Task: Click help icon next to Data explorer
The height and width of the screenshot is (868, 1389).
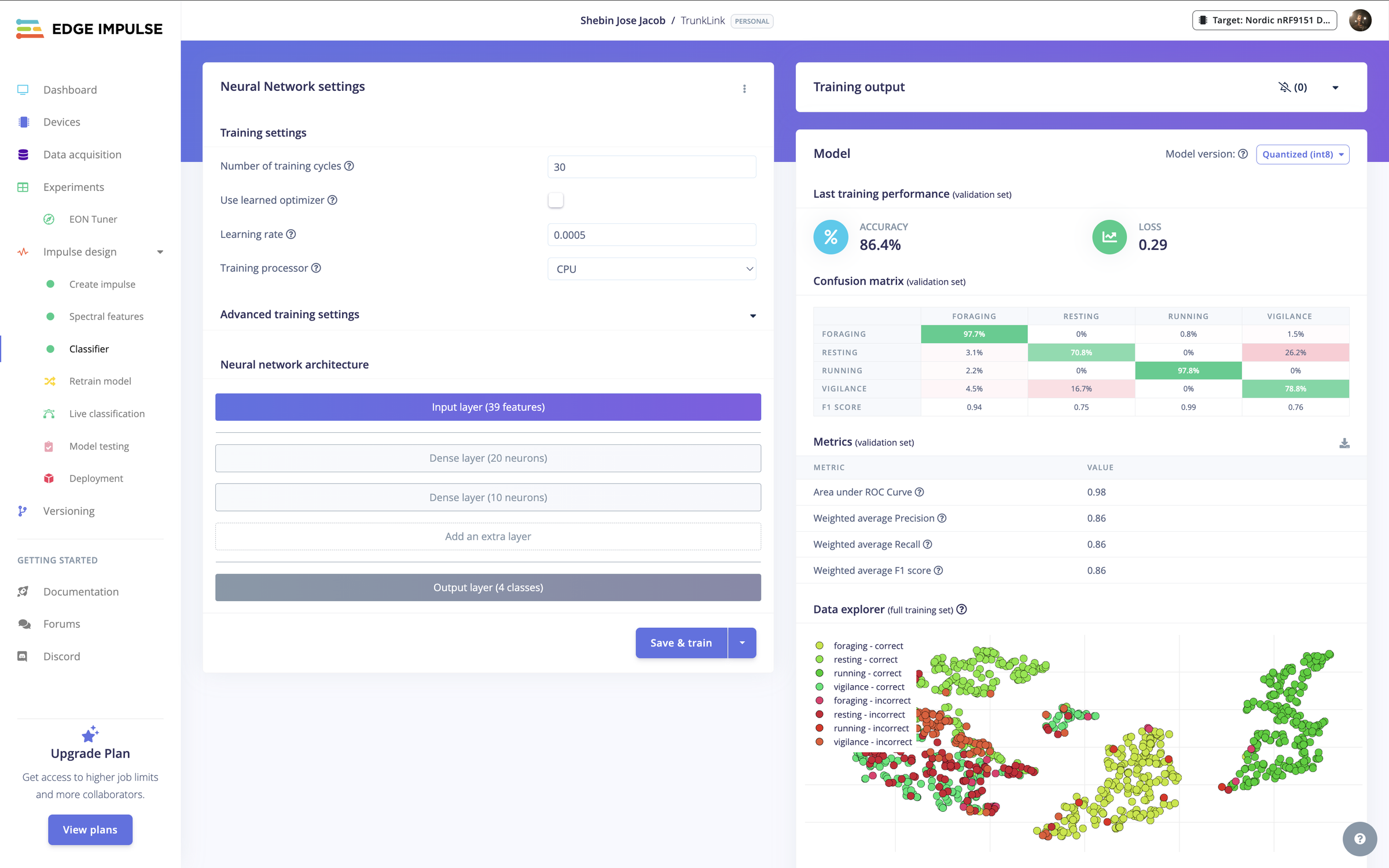Action: [961, 609]
